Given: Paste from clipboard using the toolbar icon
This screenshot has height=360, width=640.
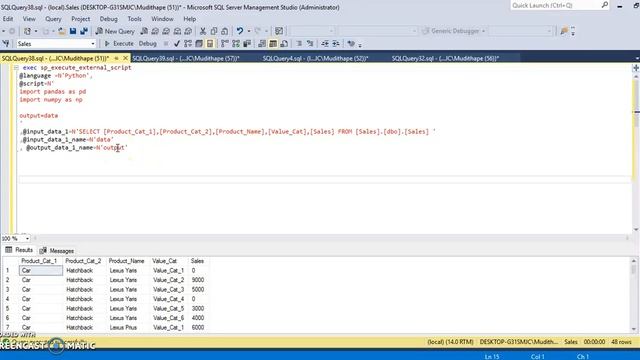Looking at the screenshot, I should click(x=224, y=31).
